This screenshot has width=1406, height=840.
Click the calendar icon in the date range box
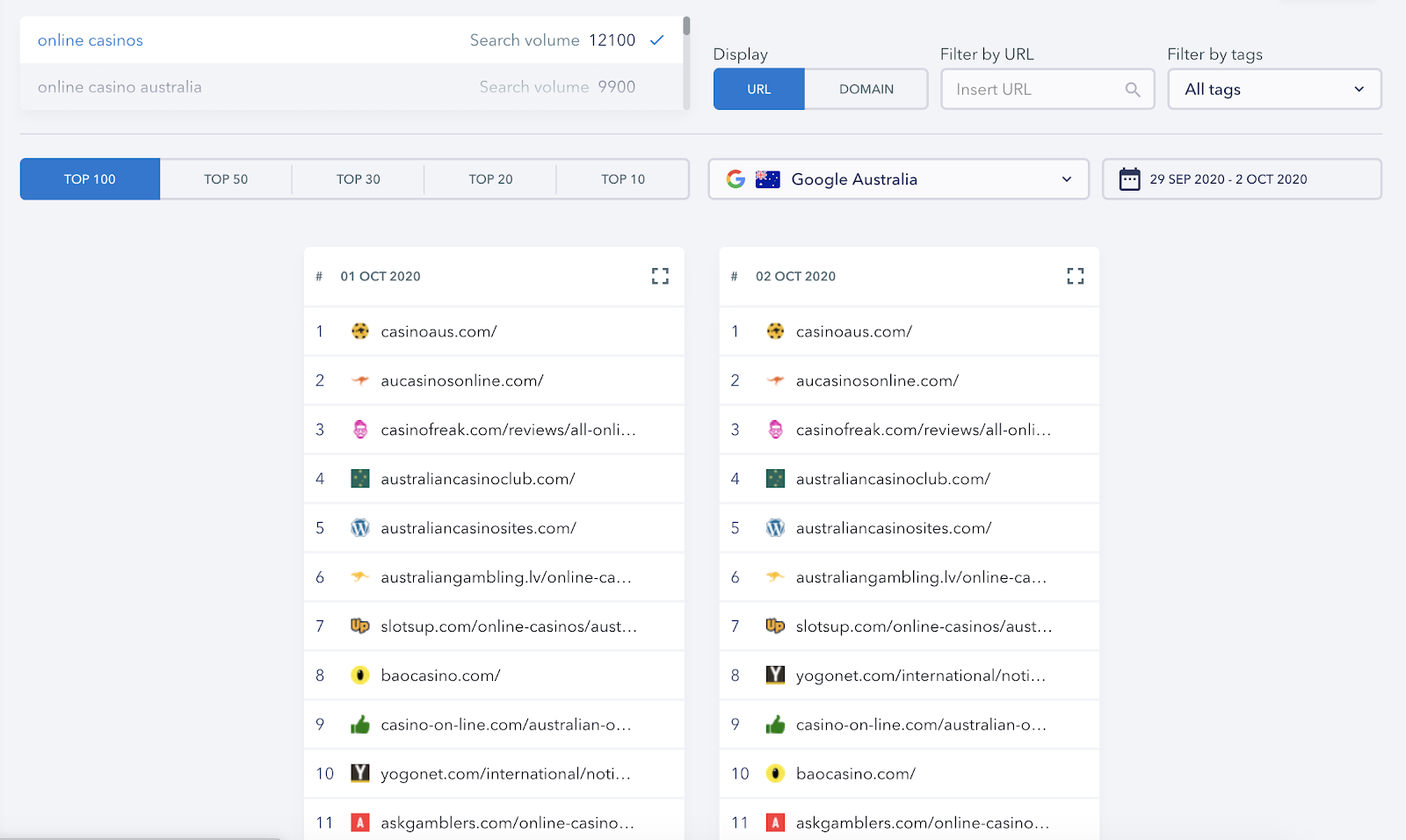1129,179
